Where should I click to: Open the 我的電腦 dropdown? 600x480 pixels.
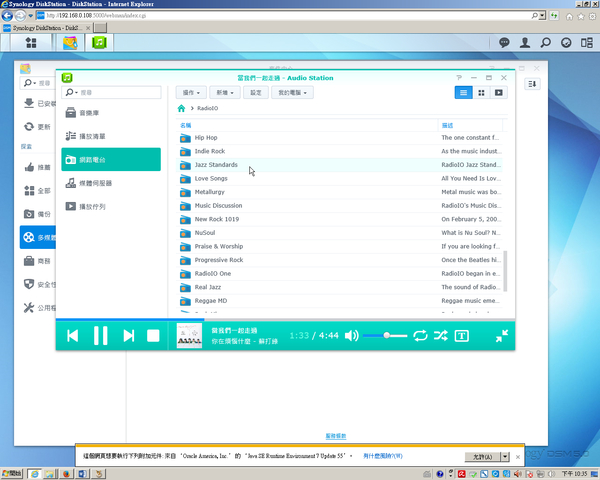(293, 92)
